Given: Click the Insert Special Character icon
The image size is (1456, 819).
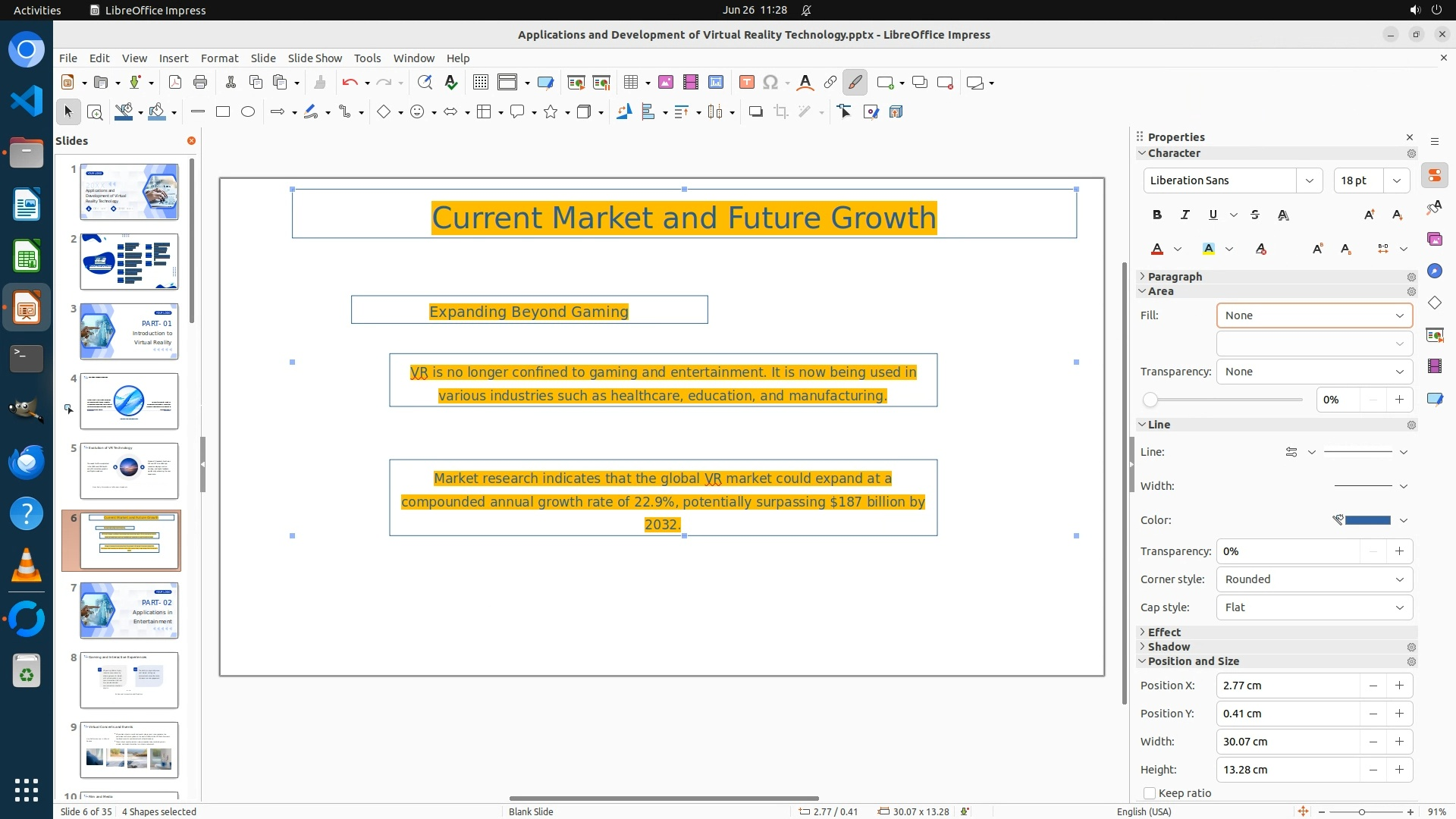Looking at the screenshot, I should (x=770, y=83).
